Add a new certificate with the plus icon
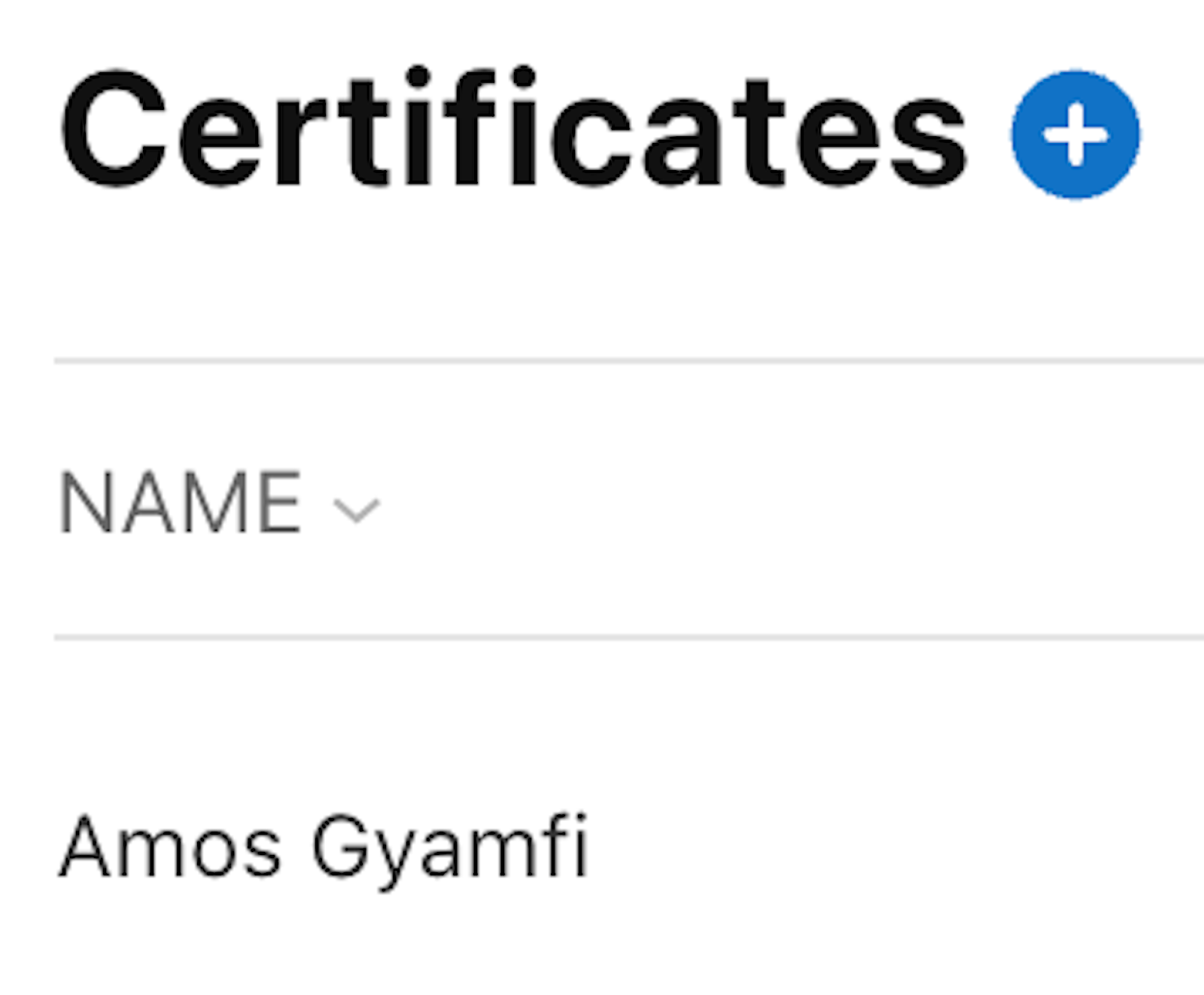Screen dimensions: 1204x995 [1075, 135]
